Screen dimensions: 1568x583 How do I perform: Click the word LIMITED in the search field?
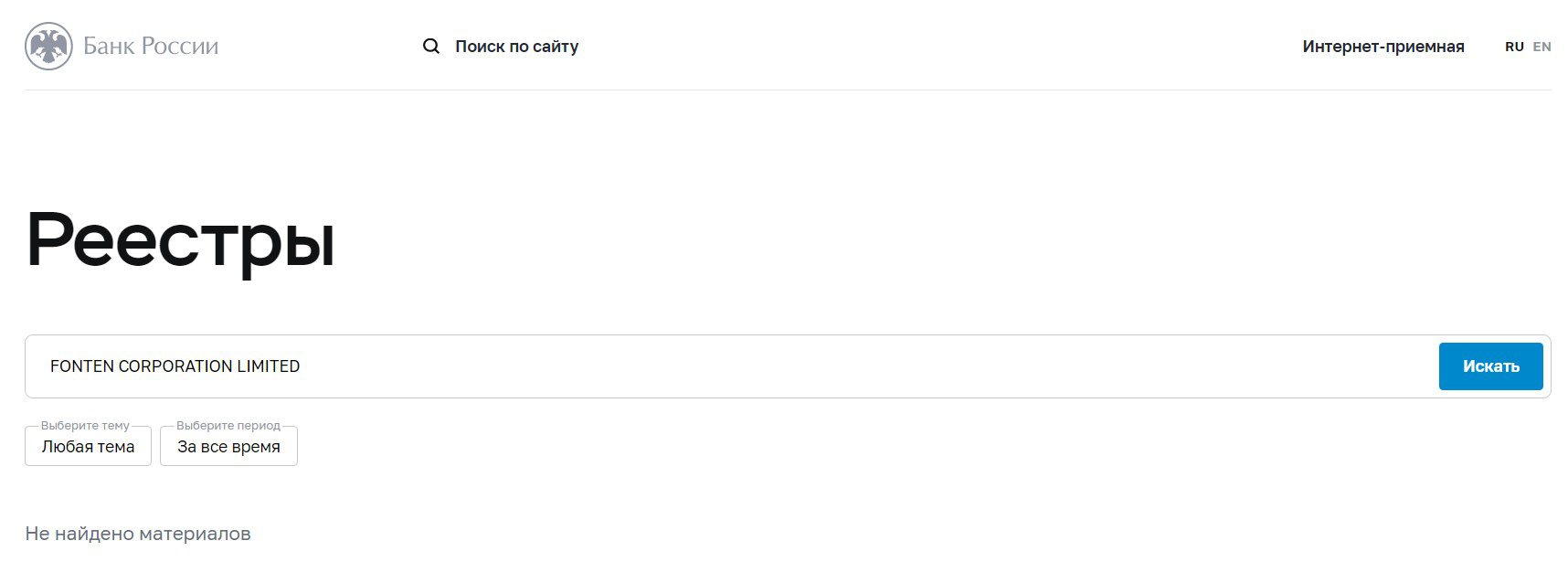coord(269,366)
